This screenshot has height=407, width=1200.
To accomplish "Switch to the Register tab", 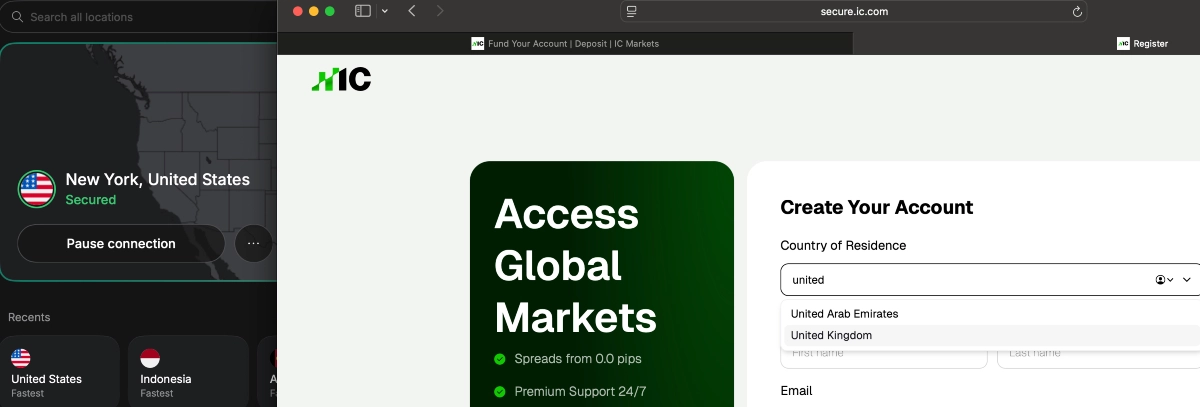I will [x=1142, y=43].
